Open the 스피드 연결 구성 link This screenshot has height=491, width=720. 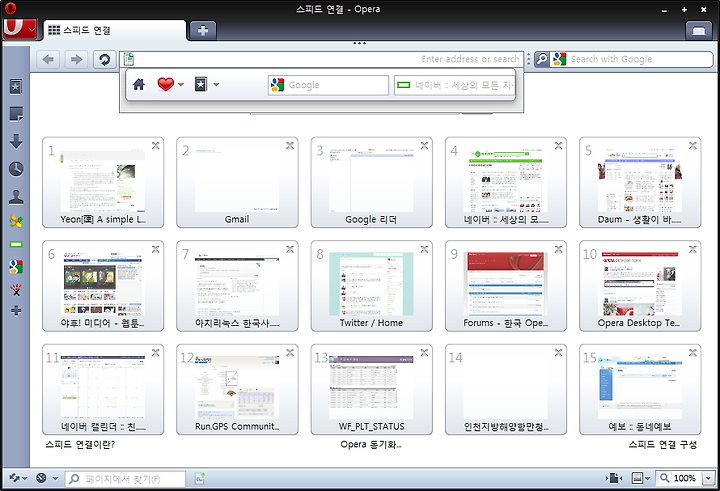[663, 445]
